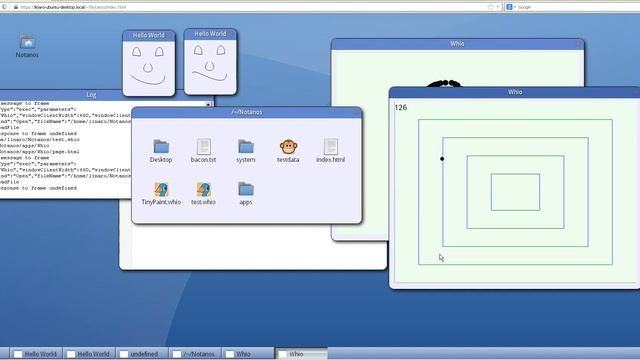This screenshot has width=640, height=360.
Task: Click the reload icon at the left of the browser bar
Action: tap(4, 7)
